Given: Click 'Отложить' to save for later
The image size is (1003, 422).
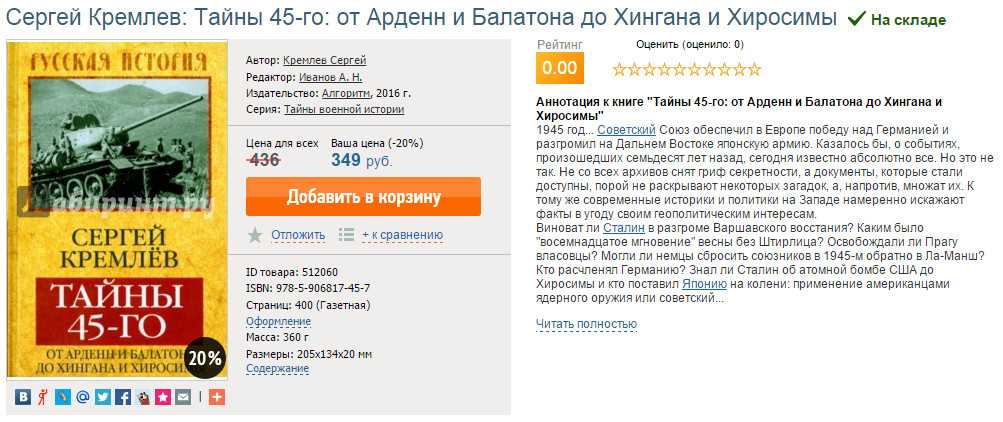Looking at the screenshot, I should pyautogui.click(x=298, y=235).
